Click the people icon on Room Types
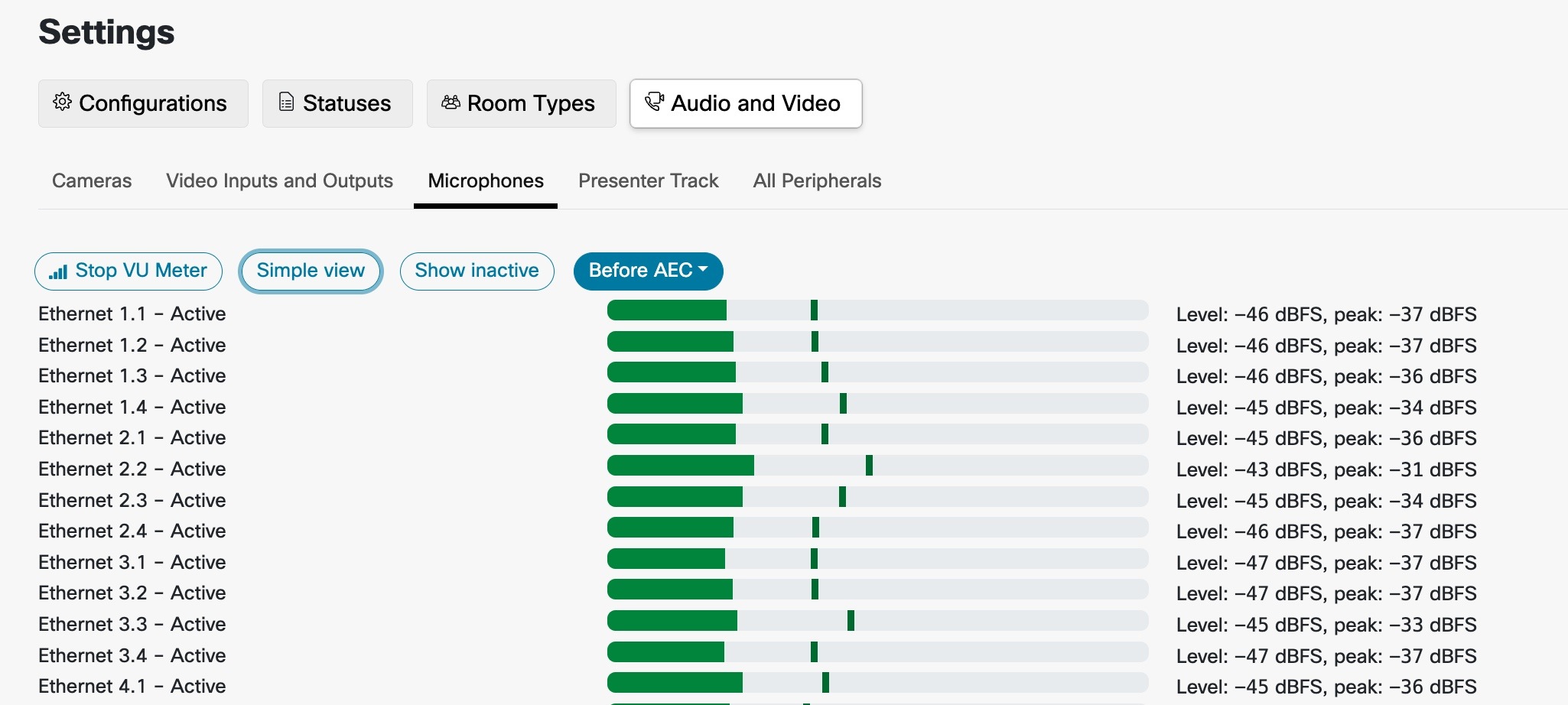Viewport: 1568px width, 705px height. coord(451,102)
